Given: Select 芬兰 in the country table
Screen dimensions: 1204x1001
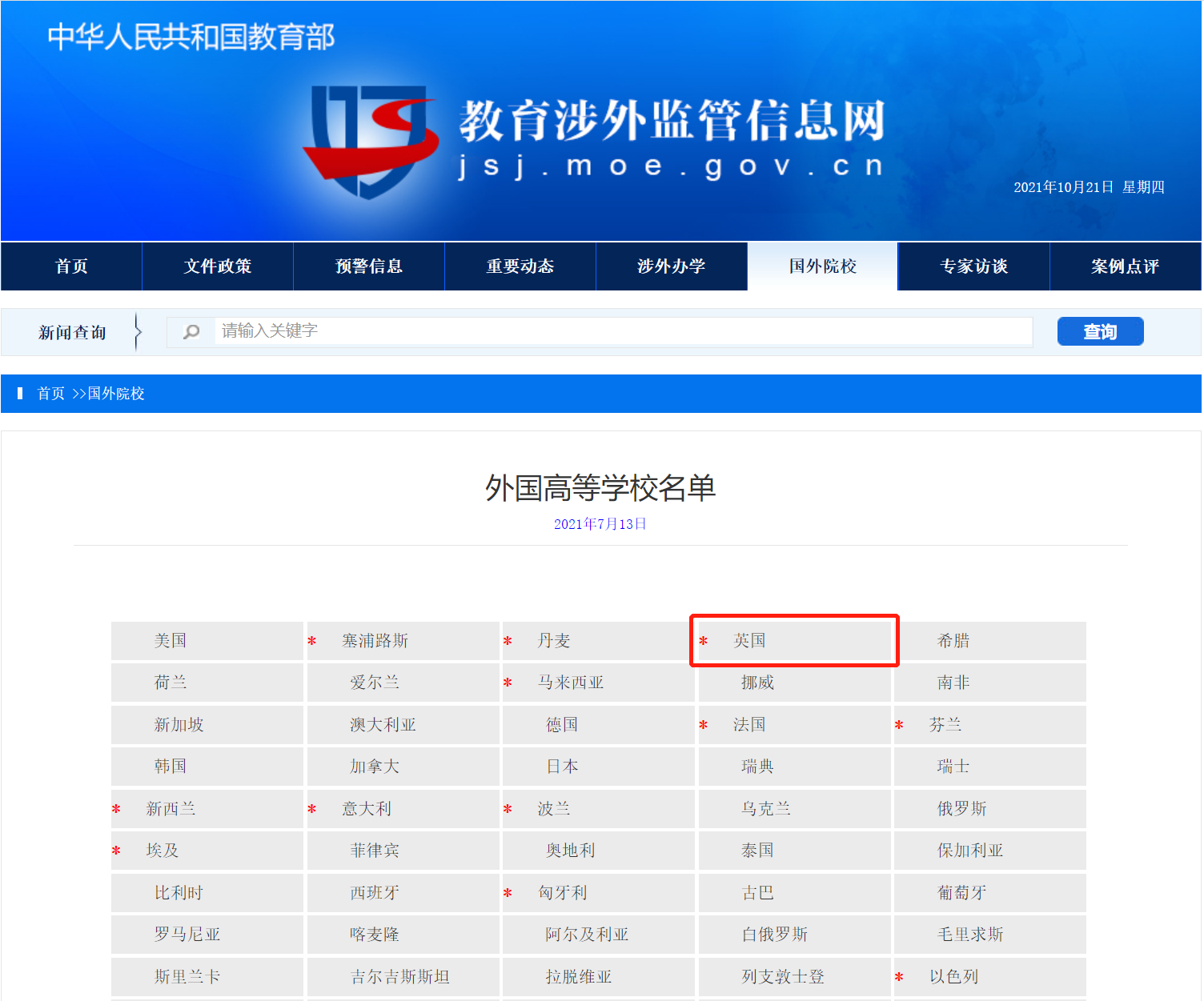Looking at the screenshot, I should pyautogui.click(x=945, y=725).
